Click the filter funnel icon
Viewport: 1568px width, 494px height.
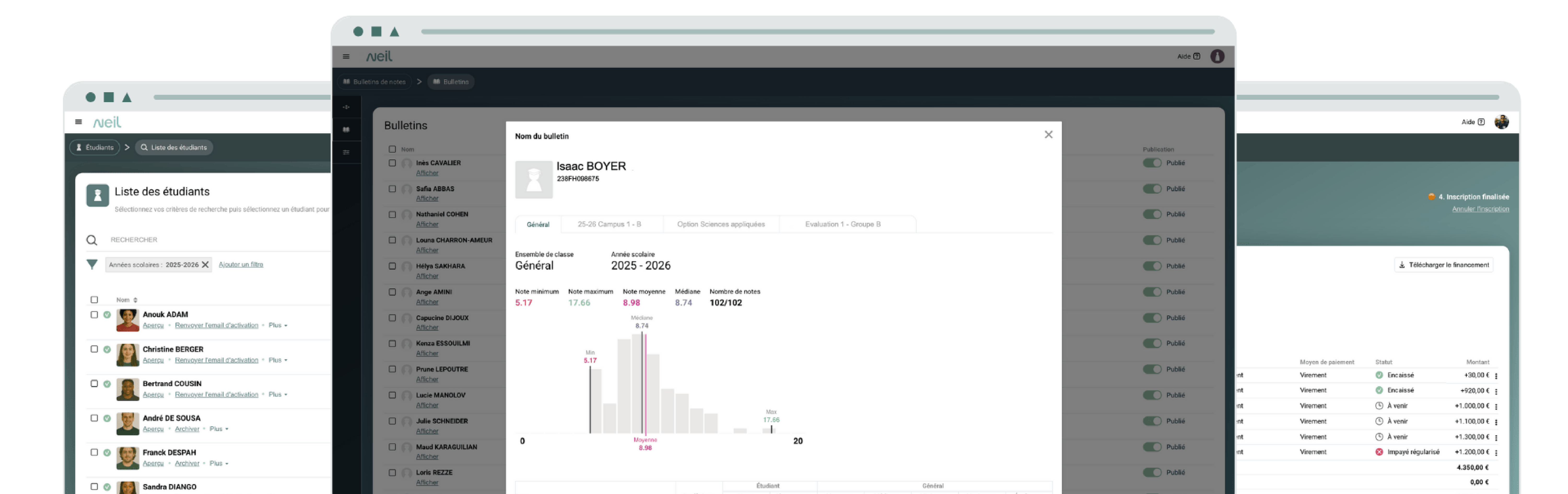point(92,264)
